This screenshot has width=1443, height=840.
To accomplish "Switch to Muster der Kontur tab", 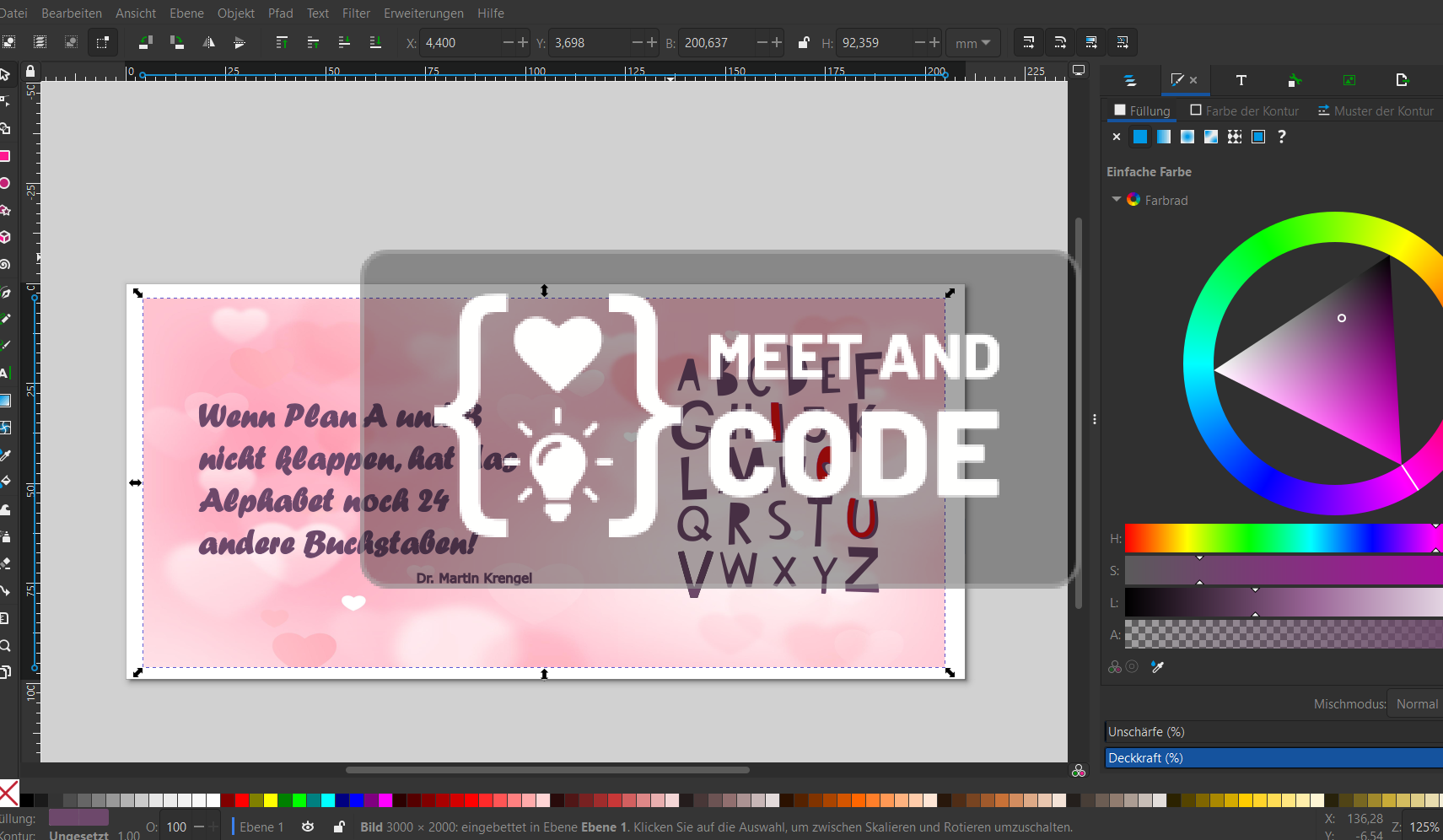I will pyautogui.click(x=1376, y=110).
